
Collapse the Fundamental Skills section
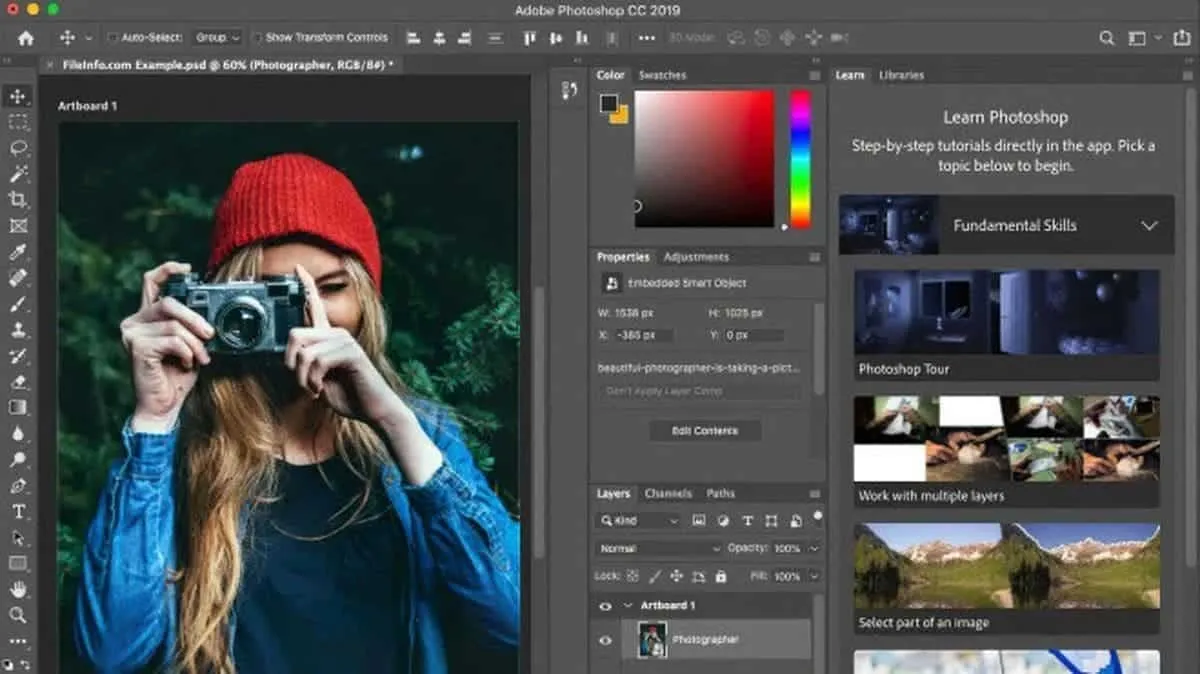pos(1149,226)
